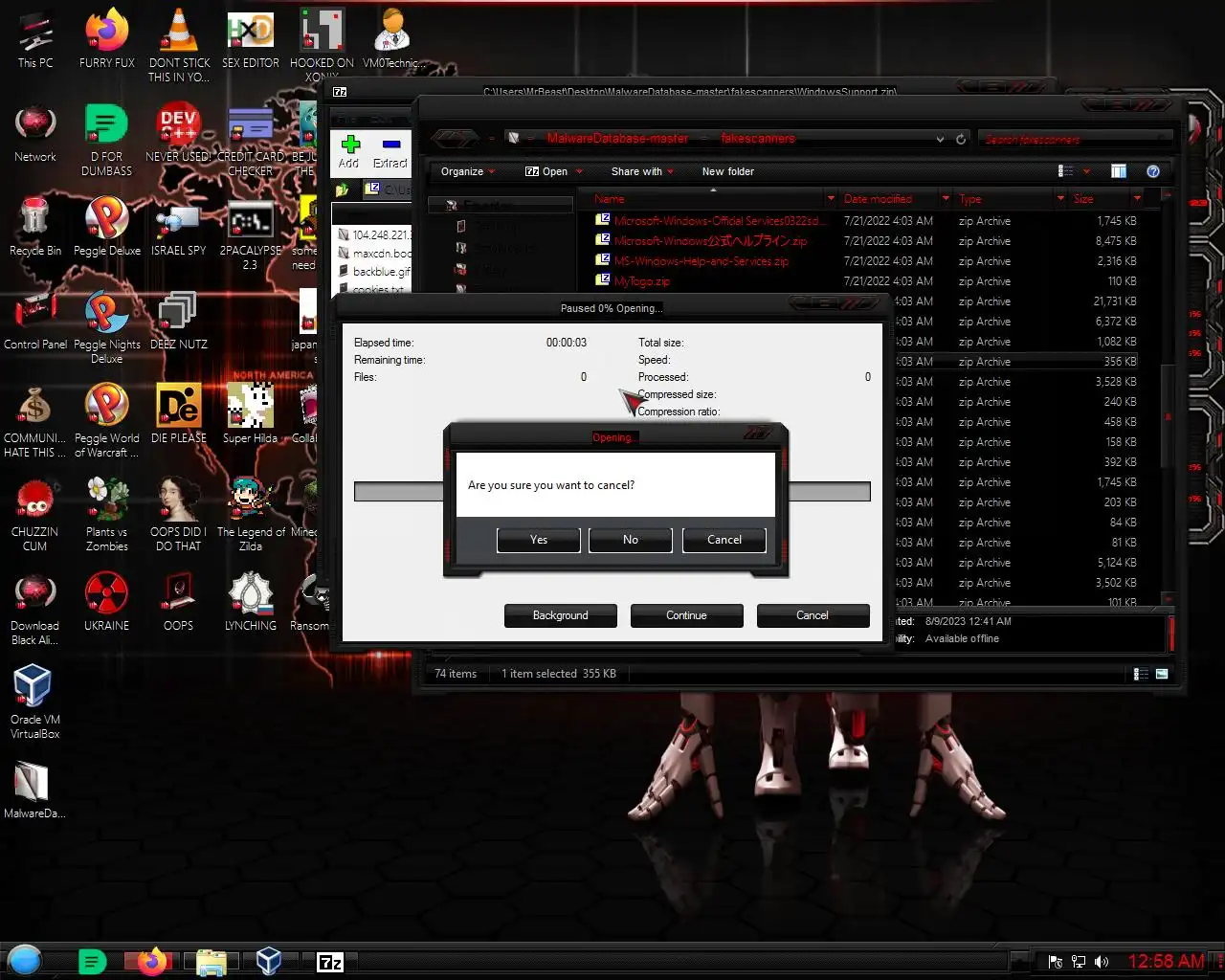The width and height of the screenshot is (1225, 980).
Task: Open the Share with menu
Action: pos(642,171)
